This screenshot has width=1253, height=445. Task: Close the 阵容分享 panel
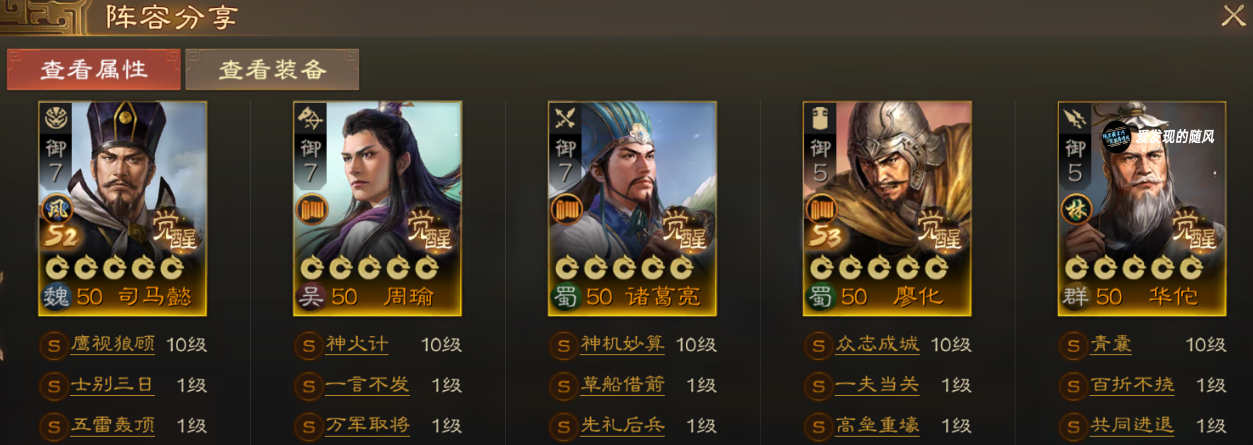(x=1232, y=16)
